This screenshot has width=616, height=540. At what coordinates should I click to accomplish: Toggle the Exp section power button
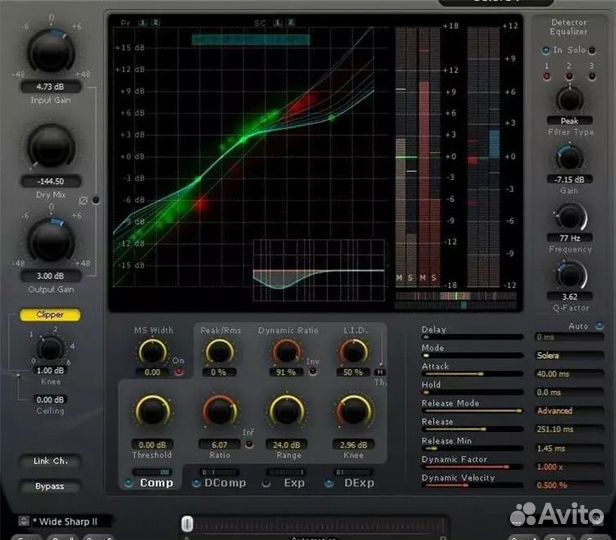pos(266,483)
